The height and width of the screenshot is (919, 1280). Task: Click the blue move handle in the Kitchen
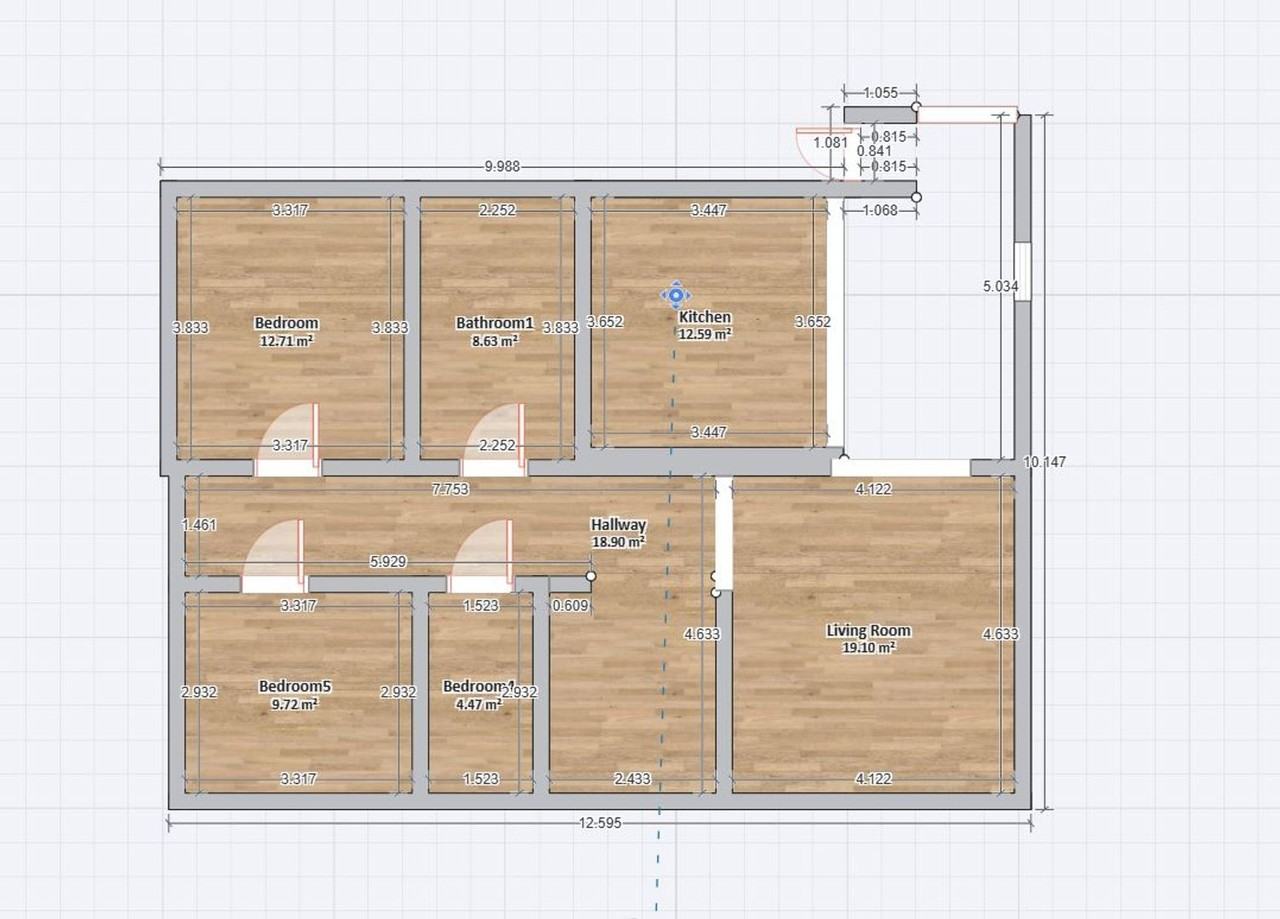tap(675, 295)
